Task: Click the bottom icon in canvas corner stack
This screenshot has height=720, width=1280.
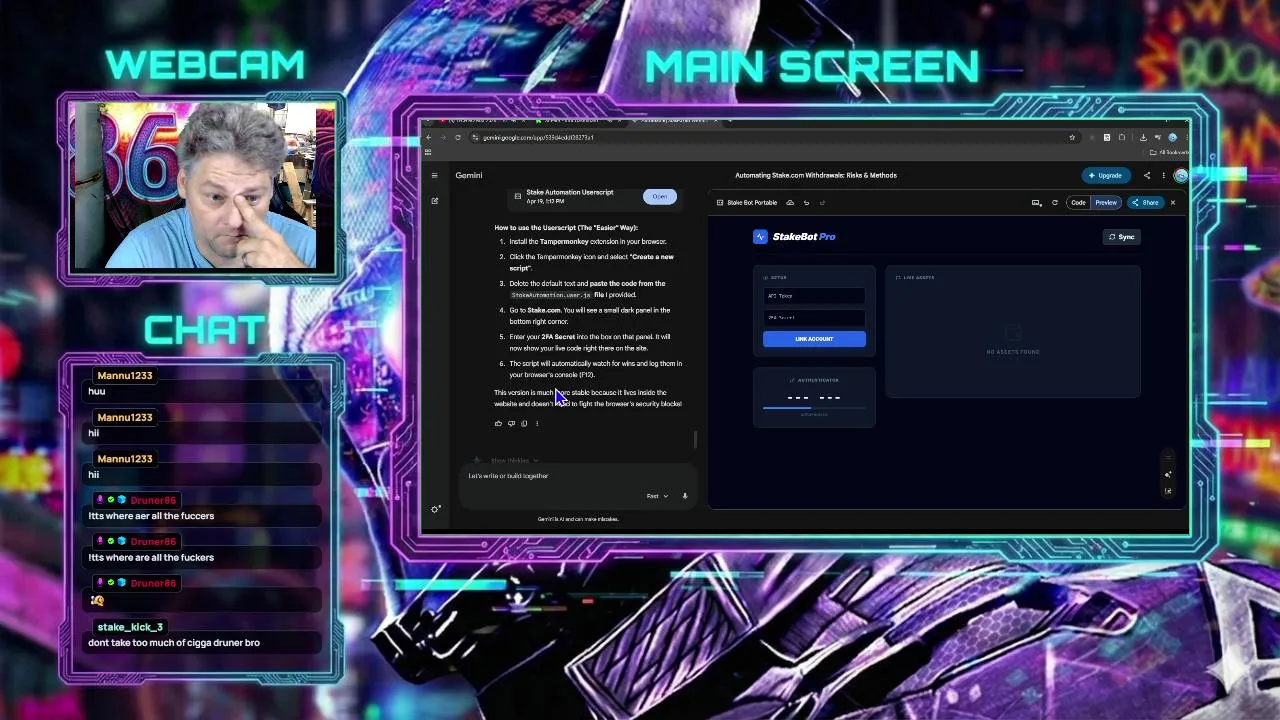Action: coord(1168,491)
